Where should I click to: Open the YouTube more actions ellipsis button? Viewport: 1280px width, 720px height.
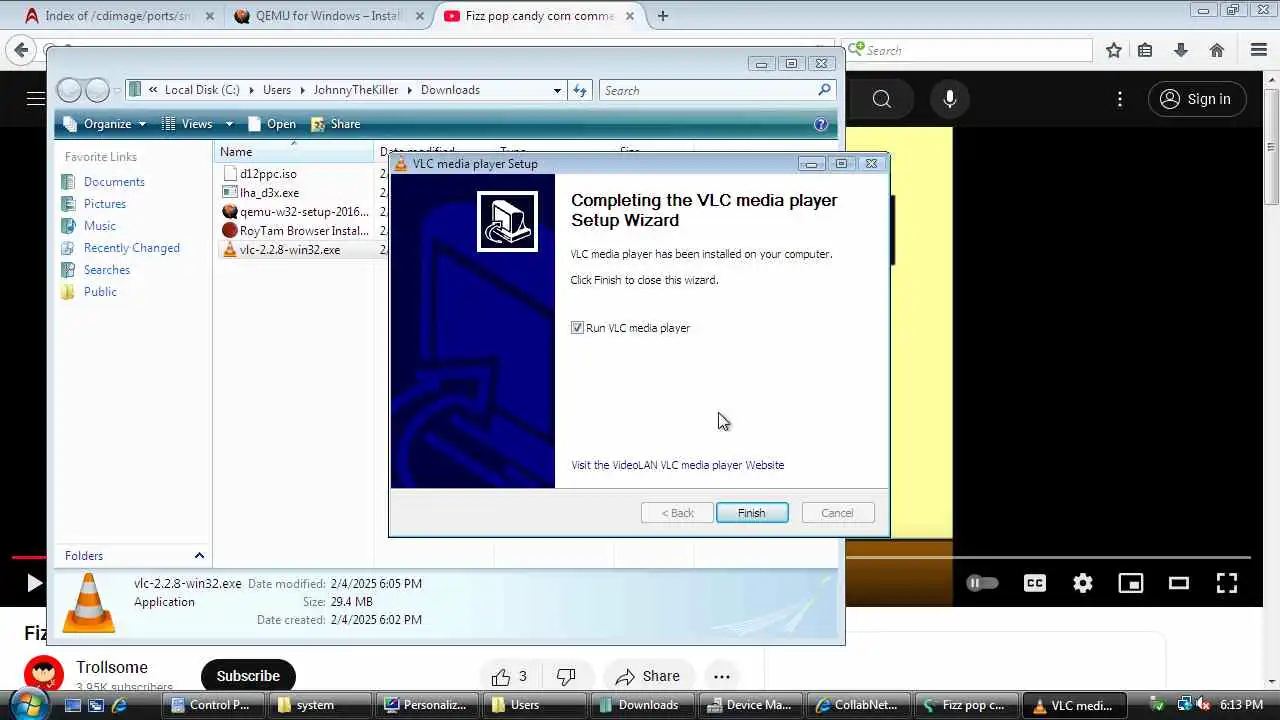pyautogui.click(x=721, y=677)
